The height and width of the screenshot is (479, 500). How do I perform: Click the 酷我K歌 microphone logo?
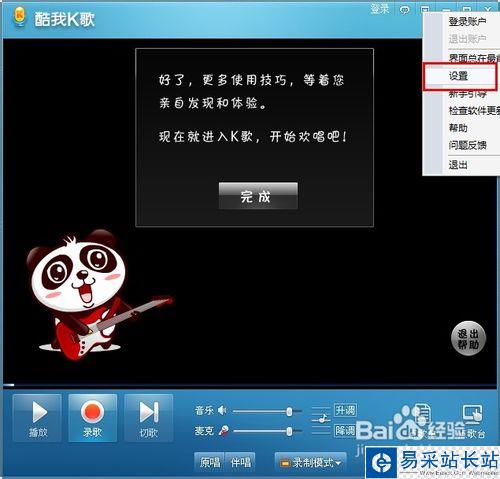tap(19, 17)
